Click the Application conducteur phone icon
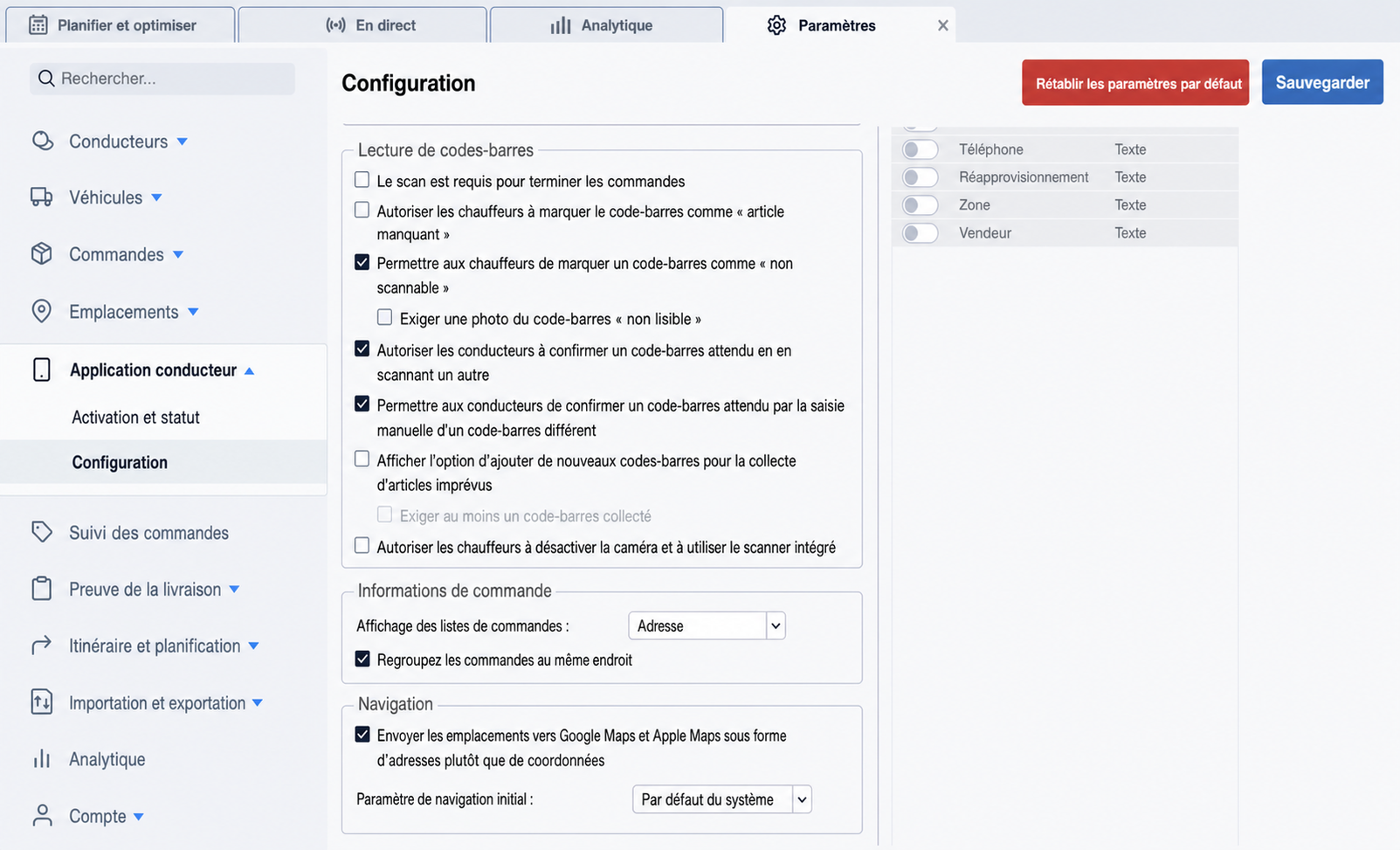 coord(42,370)
